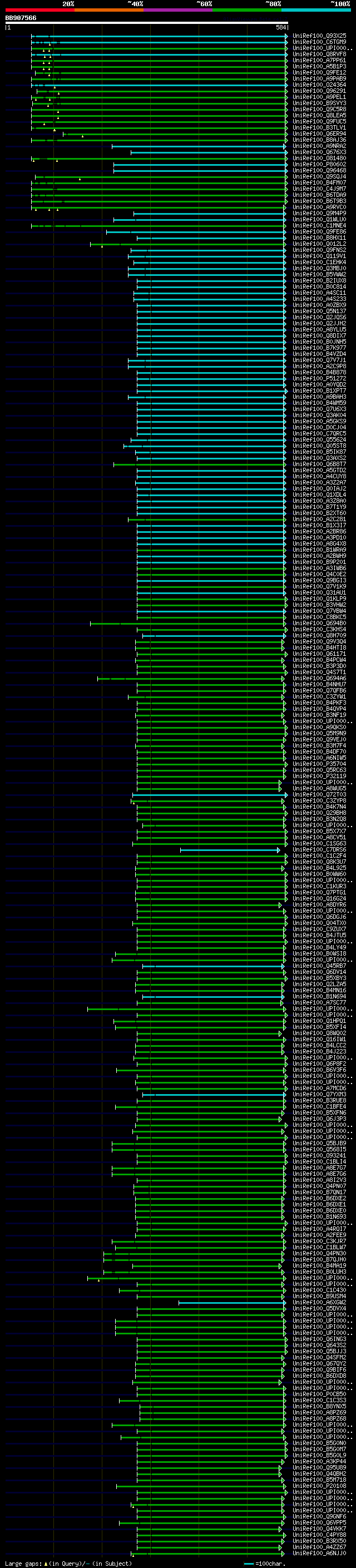Select hit label UniRef100_A6NJJ0

(319, 1554)
